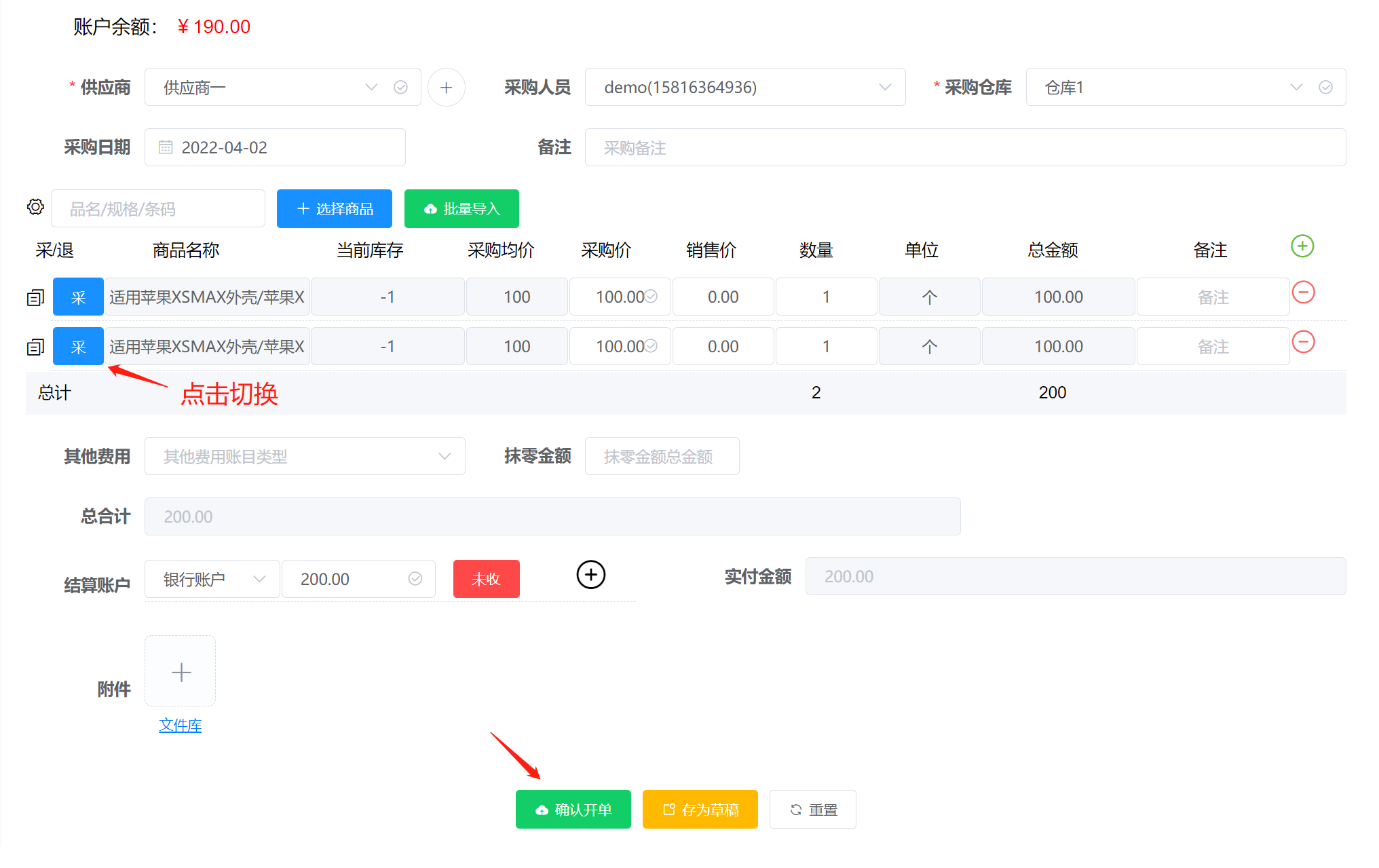Click the second row purchase price 100.00 field
Image resolution: width=1379 pixels, height=868 pixels.
point(620,346)
